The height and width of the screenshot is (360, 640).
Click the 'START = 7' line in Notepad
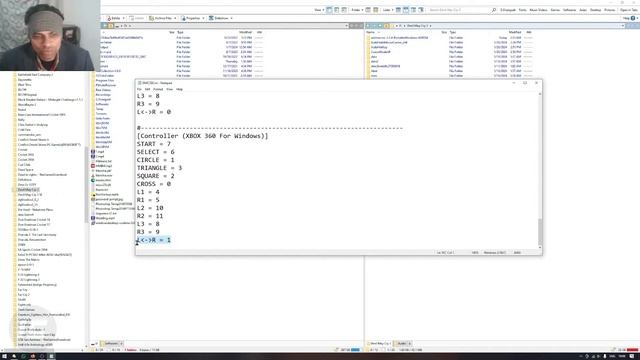click(x=154, y=144)
